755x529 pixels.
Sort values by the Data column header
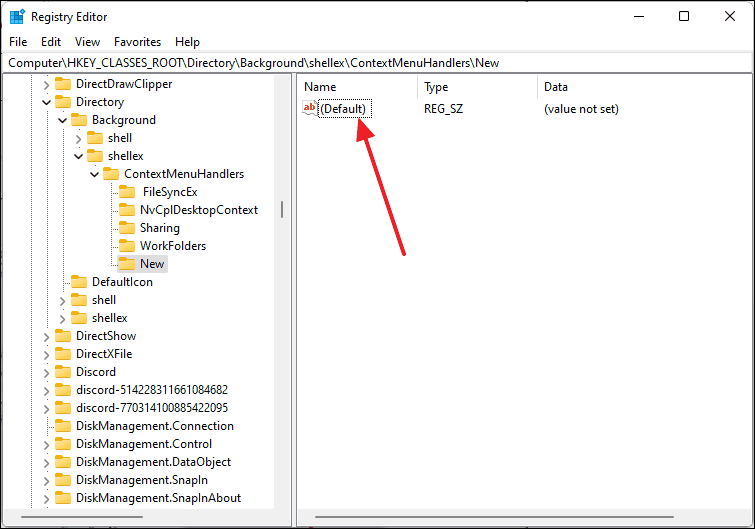tap(644, 87)
